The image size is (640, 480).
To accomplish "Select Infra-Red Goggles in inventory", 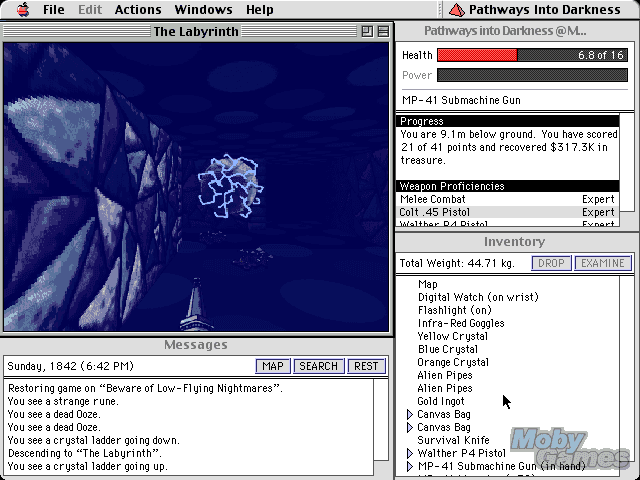I will 461,323.
